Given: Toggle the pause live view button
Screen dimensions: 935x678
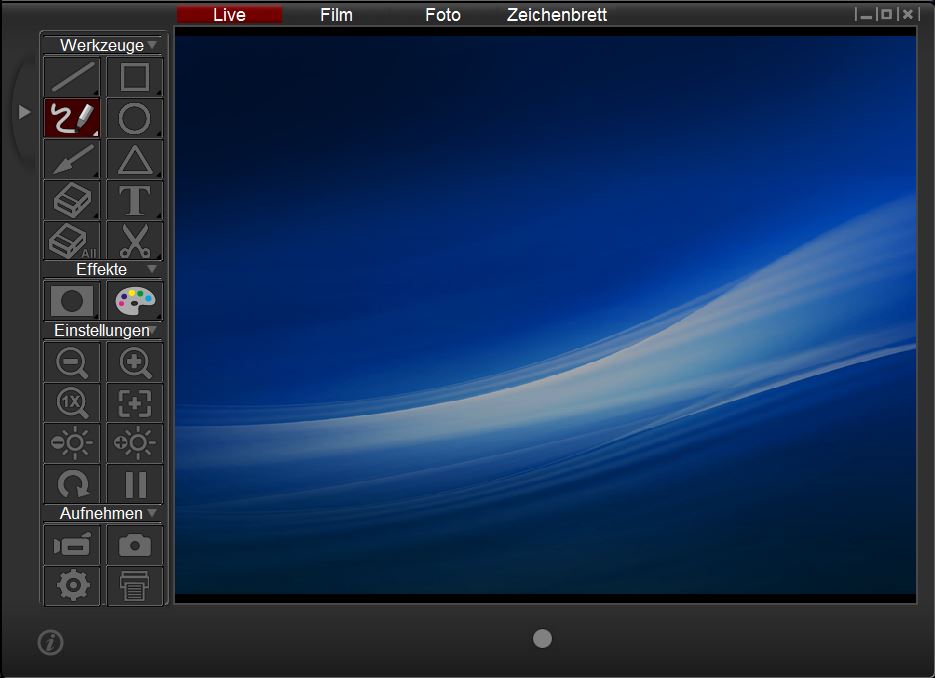Looking at the screenshot, I should [x=135, y=485].
